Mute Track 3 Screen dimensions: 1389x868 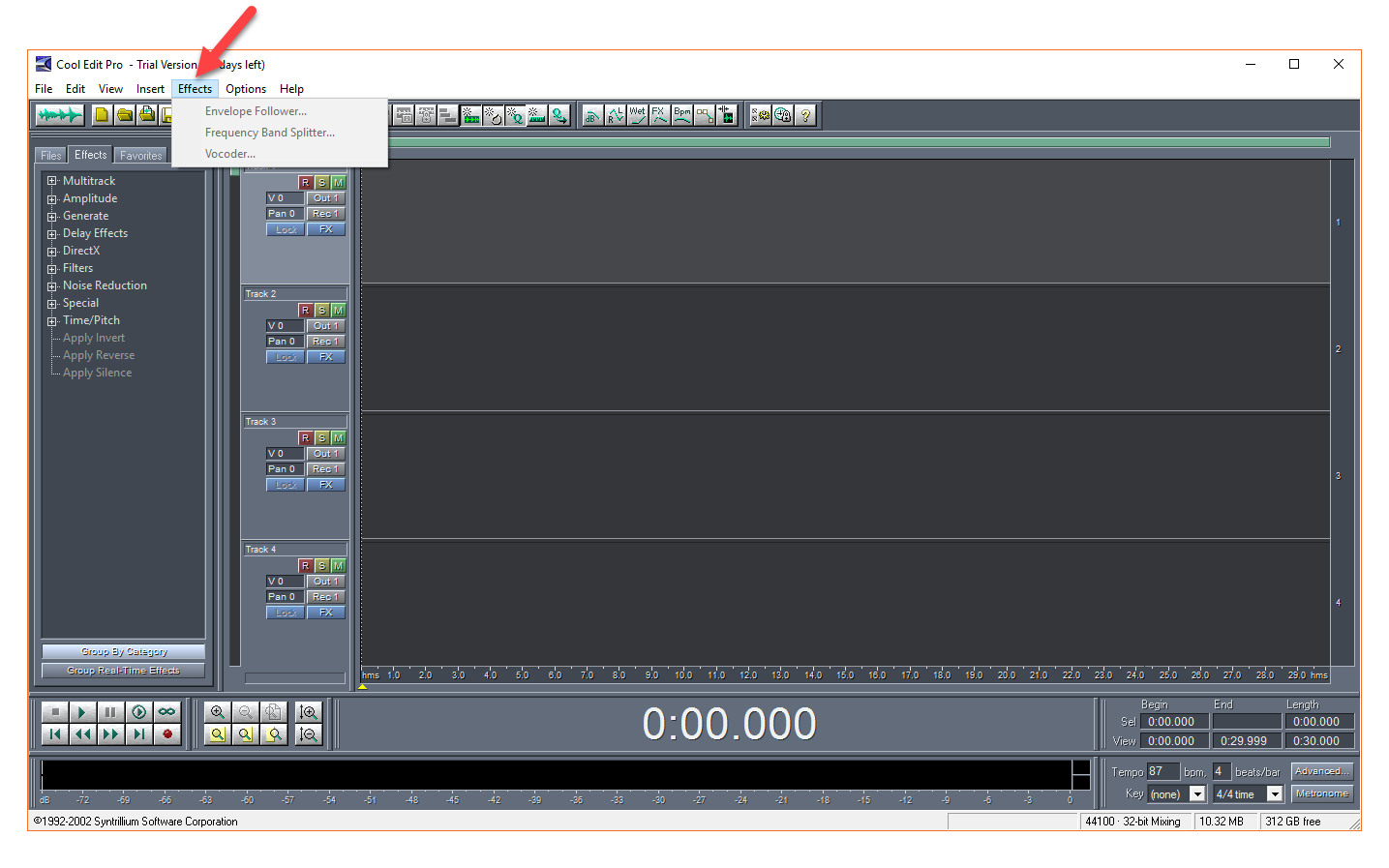click(x=338, y=438)
